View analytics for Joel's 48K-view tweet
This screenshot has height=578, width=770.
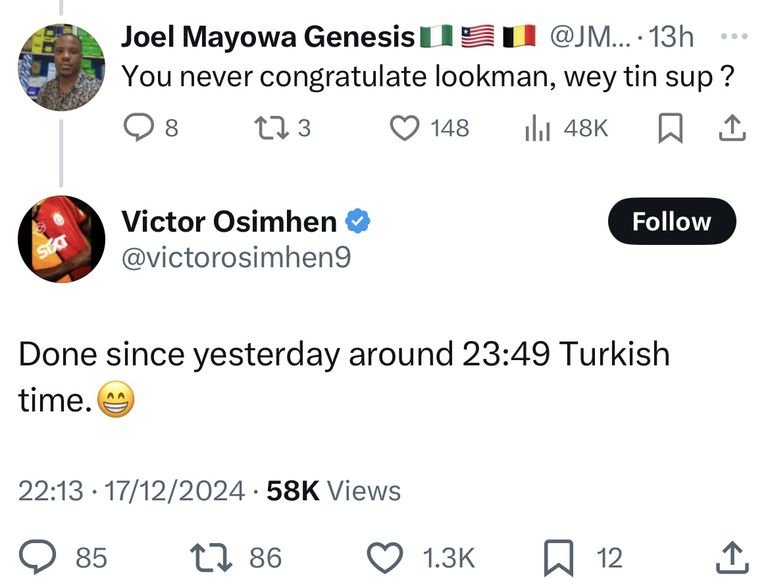tap(538, 128)
